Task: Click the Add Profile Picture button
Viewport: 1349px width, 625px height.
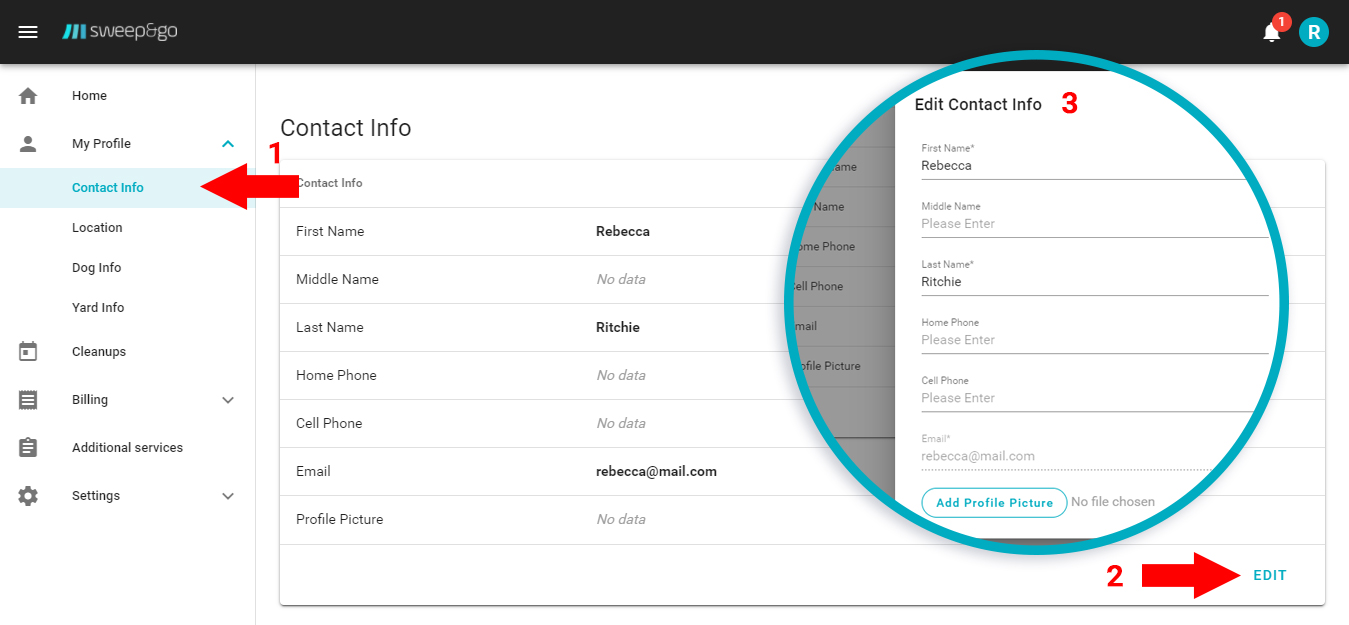Action: click(994, 502)
